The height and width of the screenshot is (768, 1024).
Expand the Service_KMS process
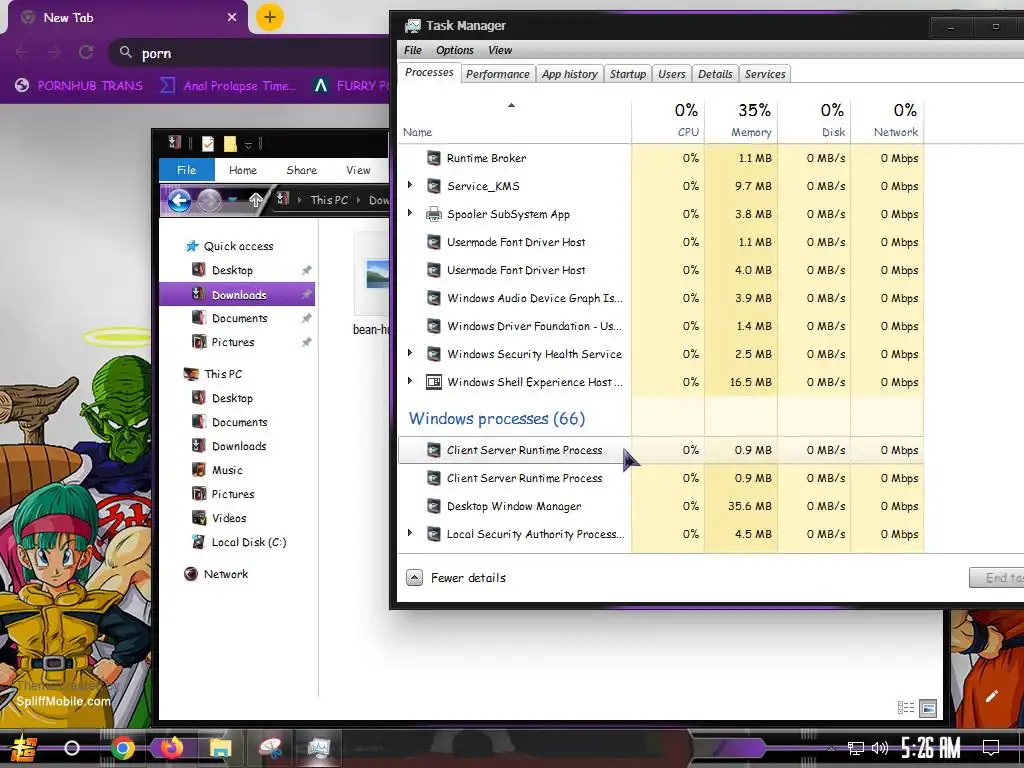point(409,185)
